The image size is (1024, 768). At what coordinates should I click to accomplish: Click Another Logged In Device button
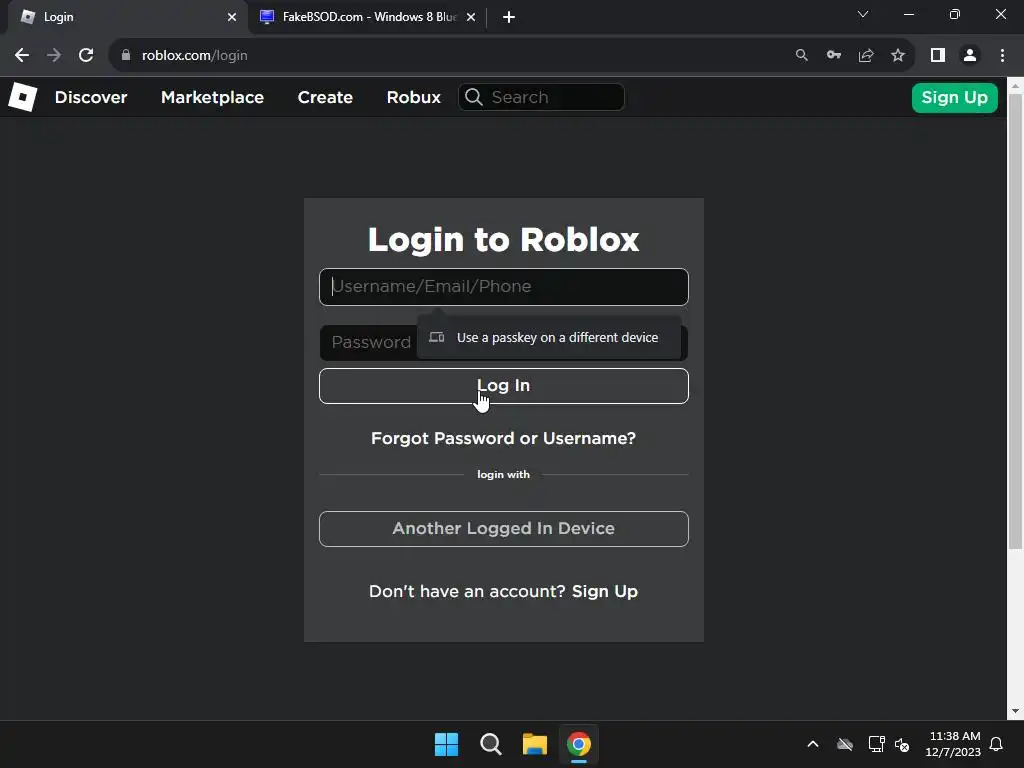(x=504, y=528)
